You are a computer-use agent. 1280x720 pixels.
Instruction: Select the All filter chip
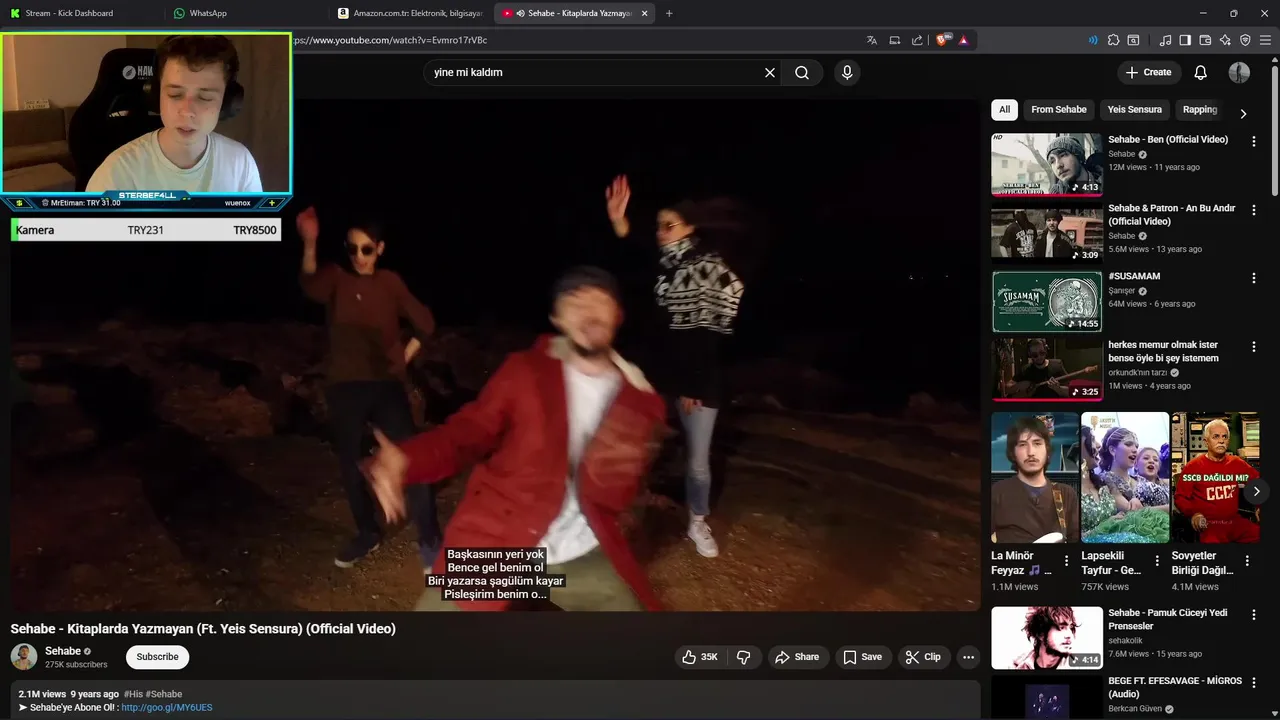pos(1004,110)
